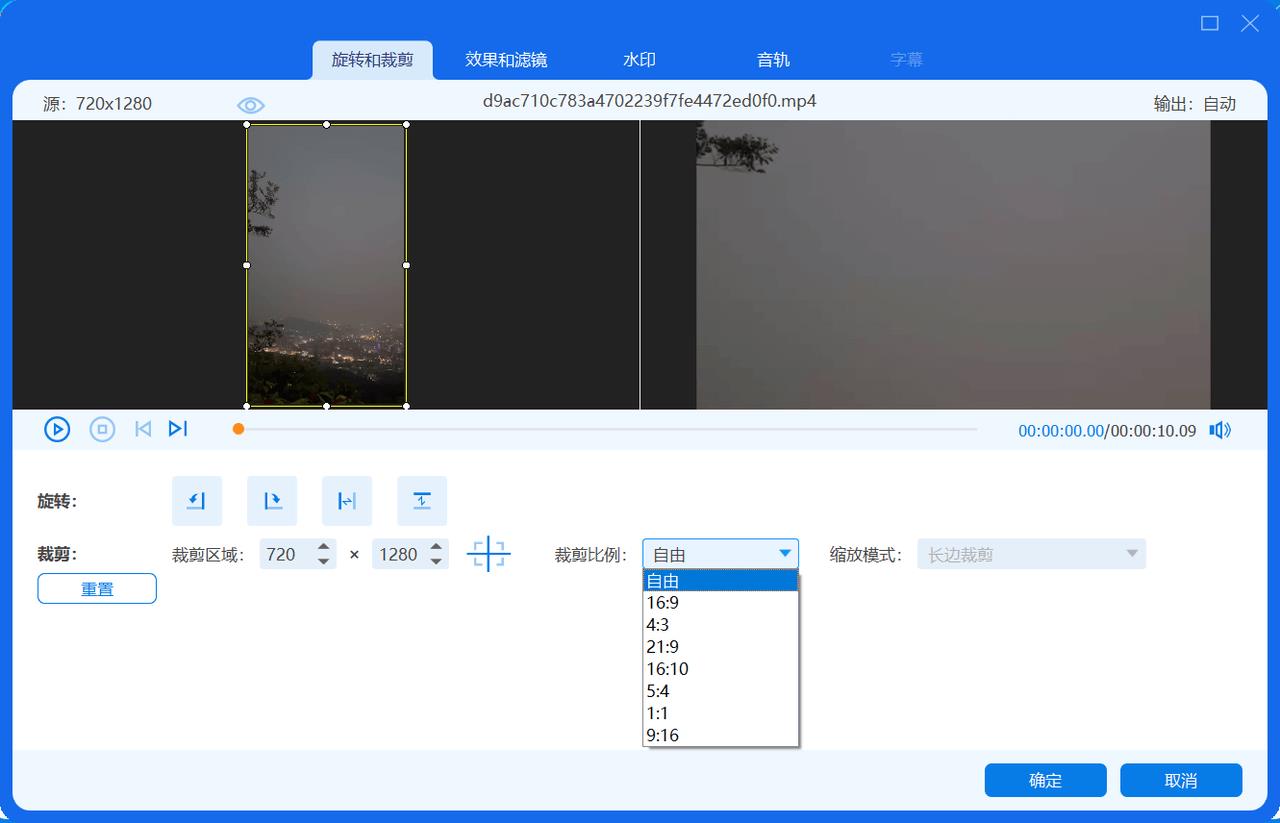Screen dimensions: 1280x823
Task: Click the 确定 button
Action: (1045, 780)
